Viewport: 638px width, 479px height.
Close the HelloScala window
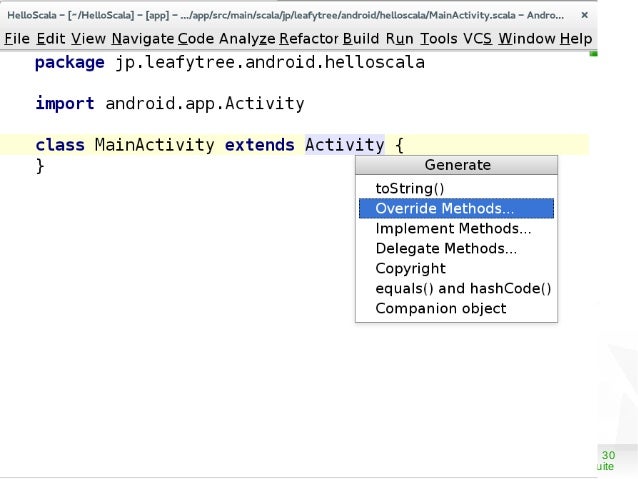pos(584,15)
